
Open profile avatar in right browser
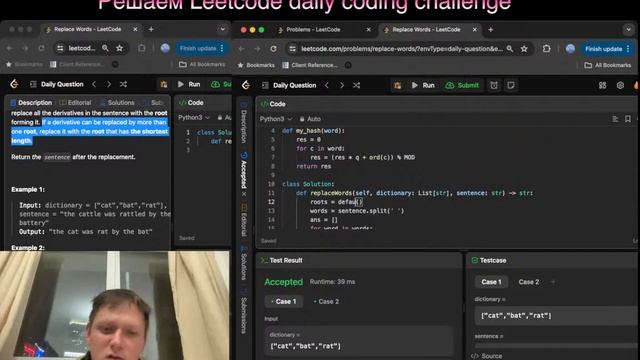pos(570,49)
